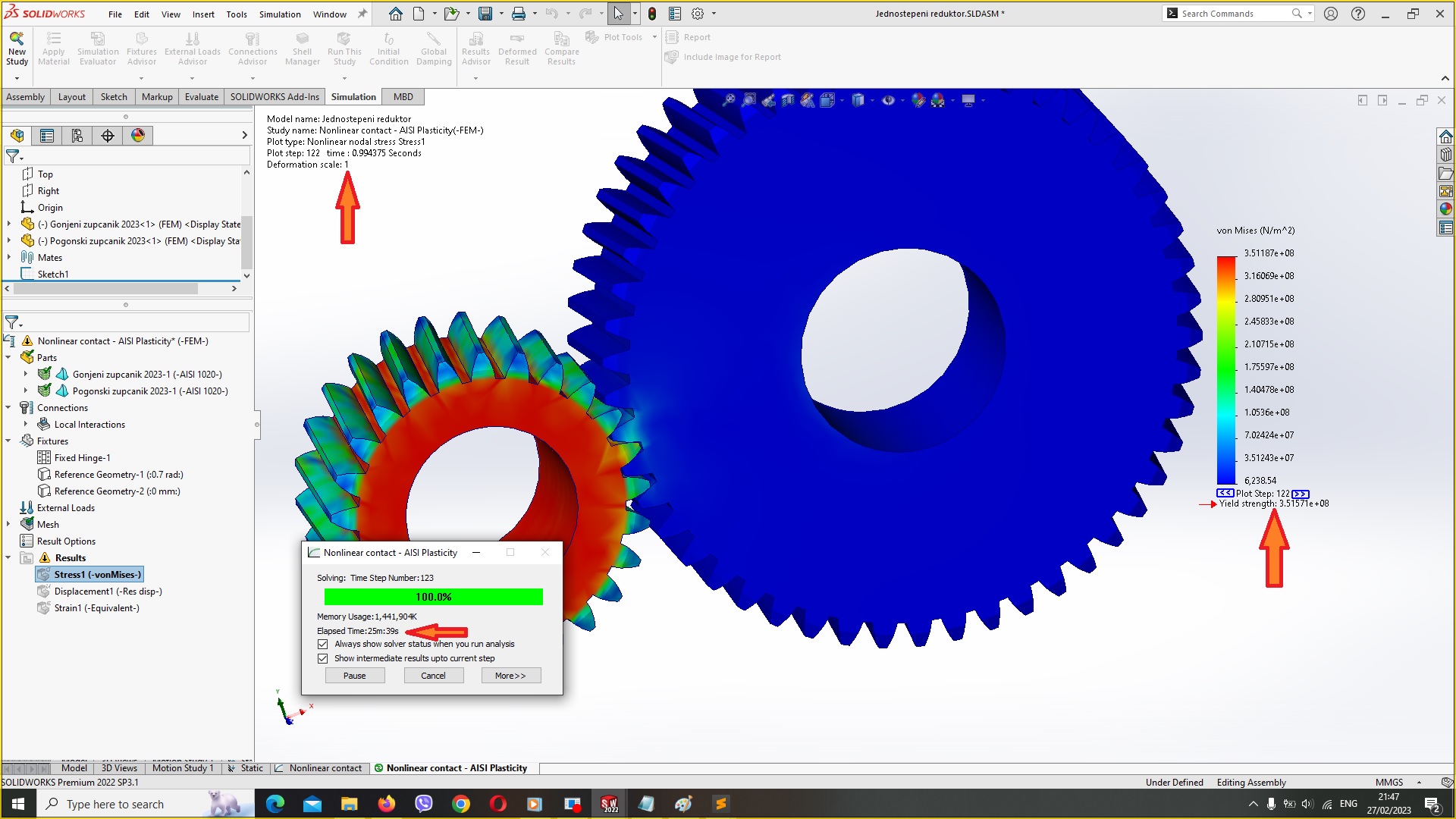1456x819 pixels.
Task: Click the Hide/Show Items eye icon
Action: pyautogui.click(x=888, y=100)
